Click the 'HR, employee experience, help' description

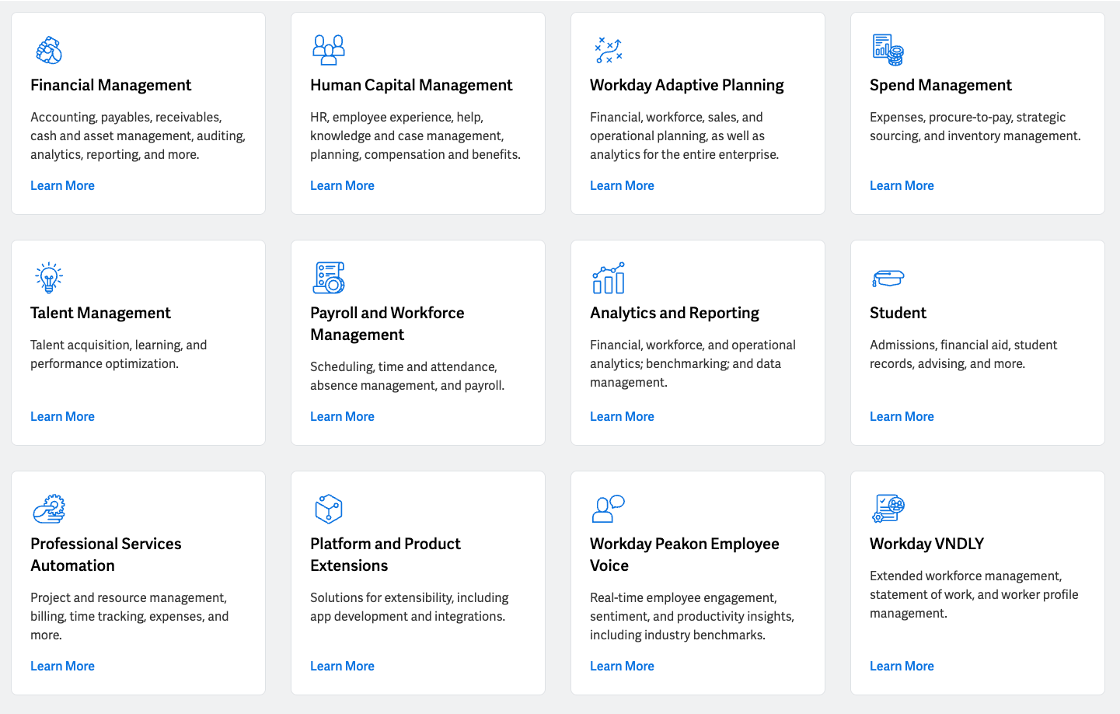coord(415,136)
